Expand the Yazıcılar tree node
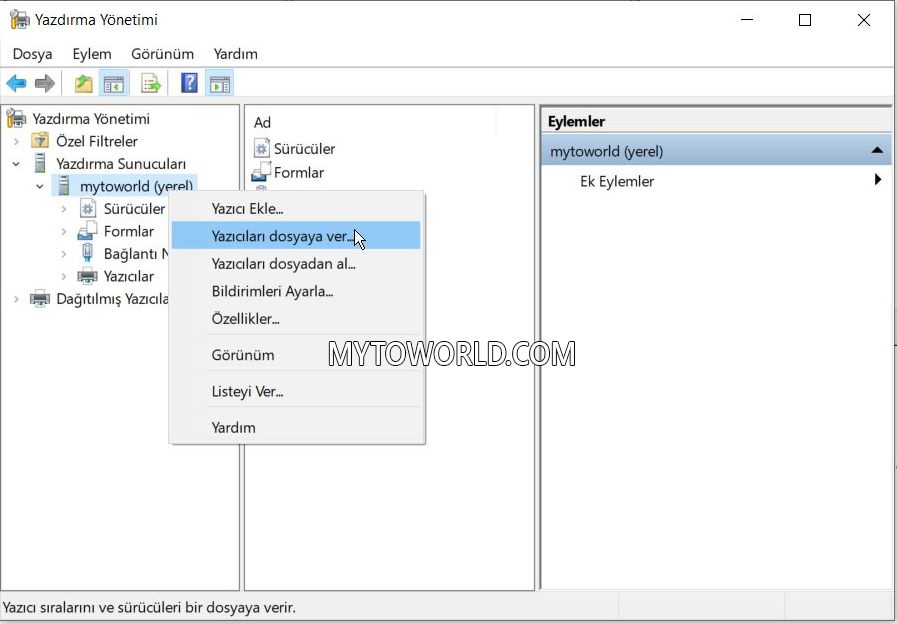The image size is (897, 624). (x=64, y=276)
